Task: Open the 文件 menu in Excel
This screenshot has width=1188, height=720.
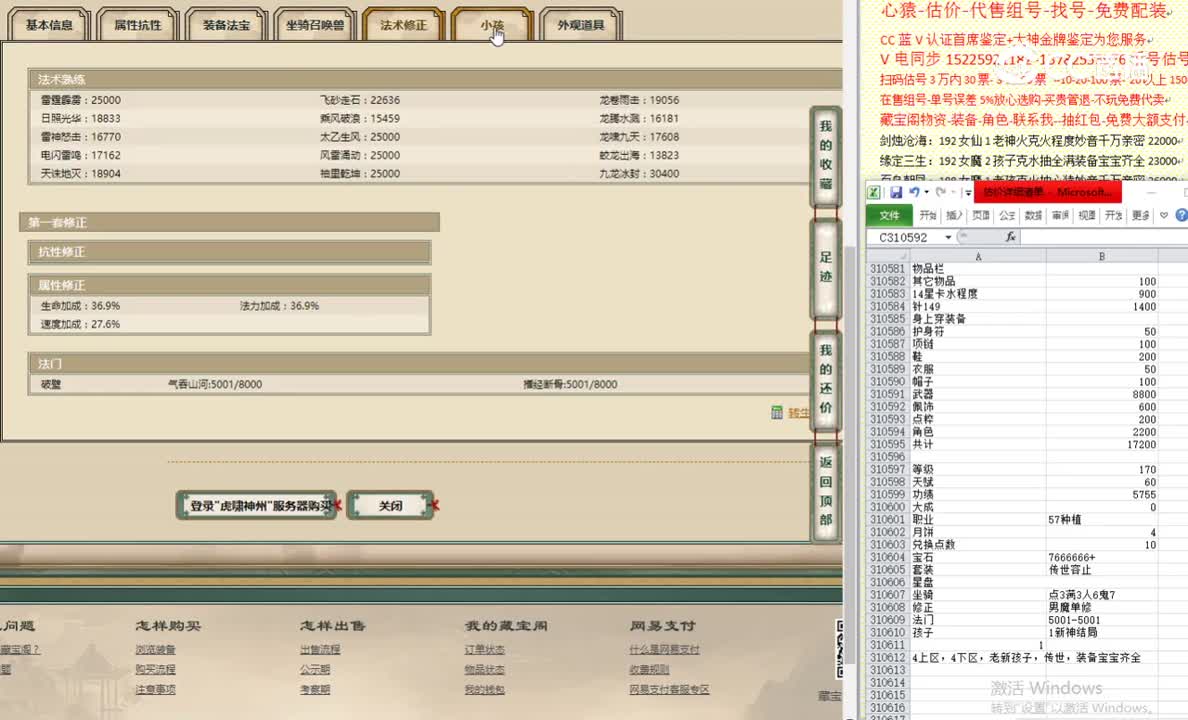Action: click(x=892, y=215)
